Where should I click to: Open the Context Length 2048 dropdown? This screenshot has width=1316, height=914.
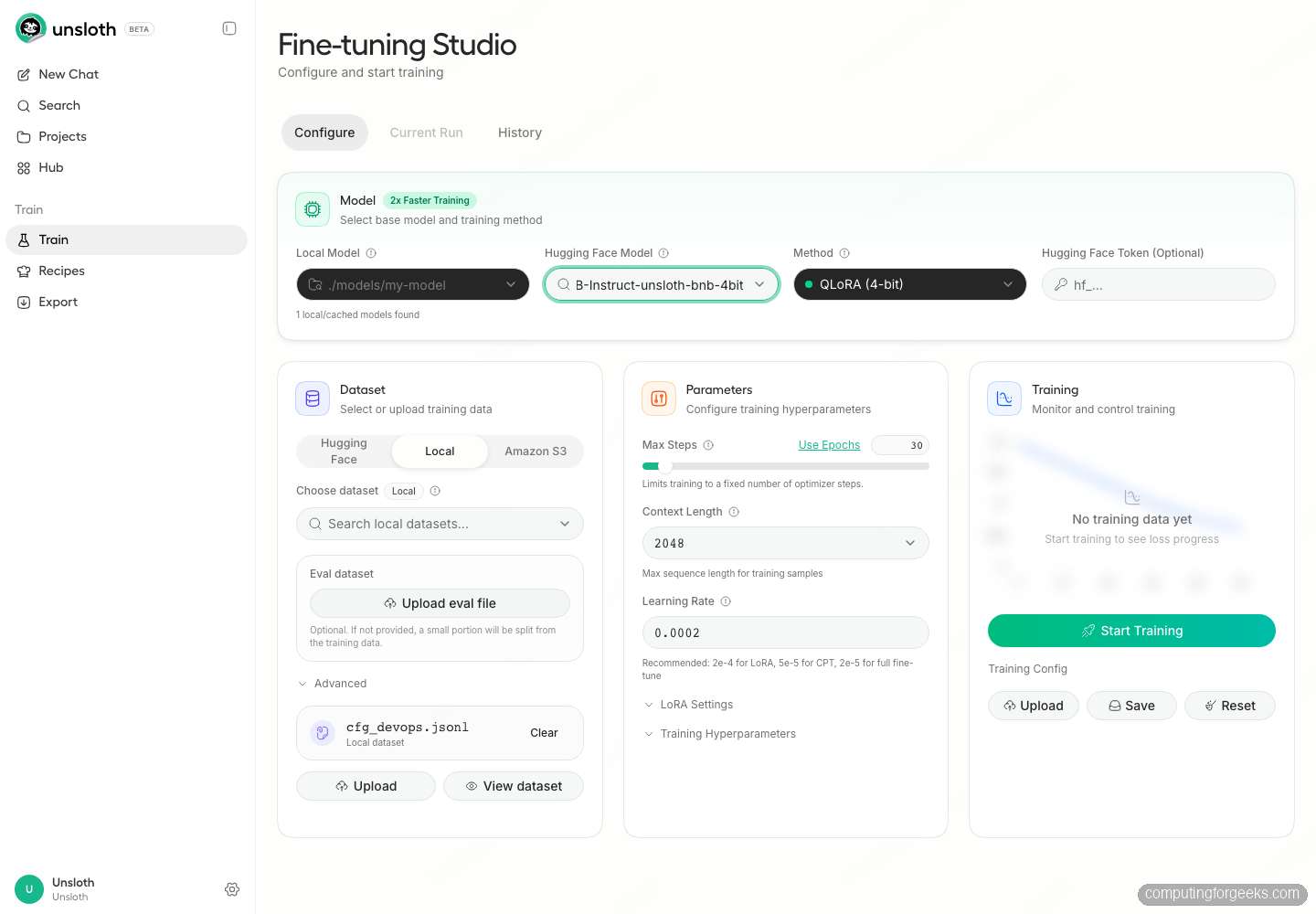click(x=786, y=543)
